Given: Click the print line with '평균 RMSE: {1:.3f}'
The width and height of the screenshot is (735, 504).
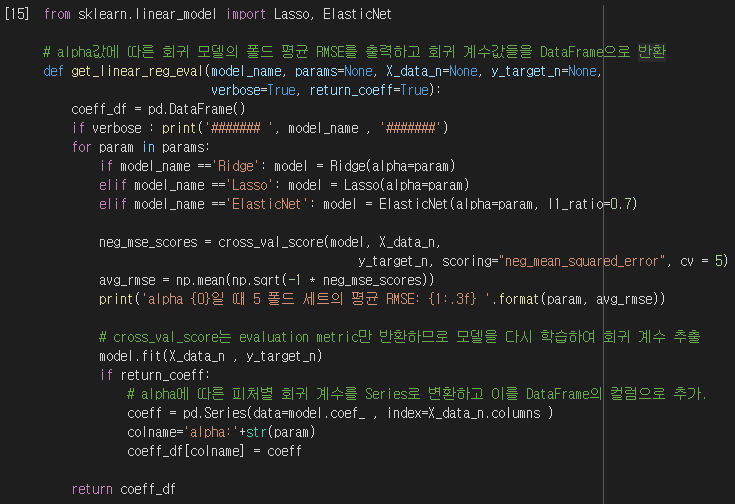Looking at the screenshot, I should point(382,299).
